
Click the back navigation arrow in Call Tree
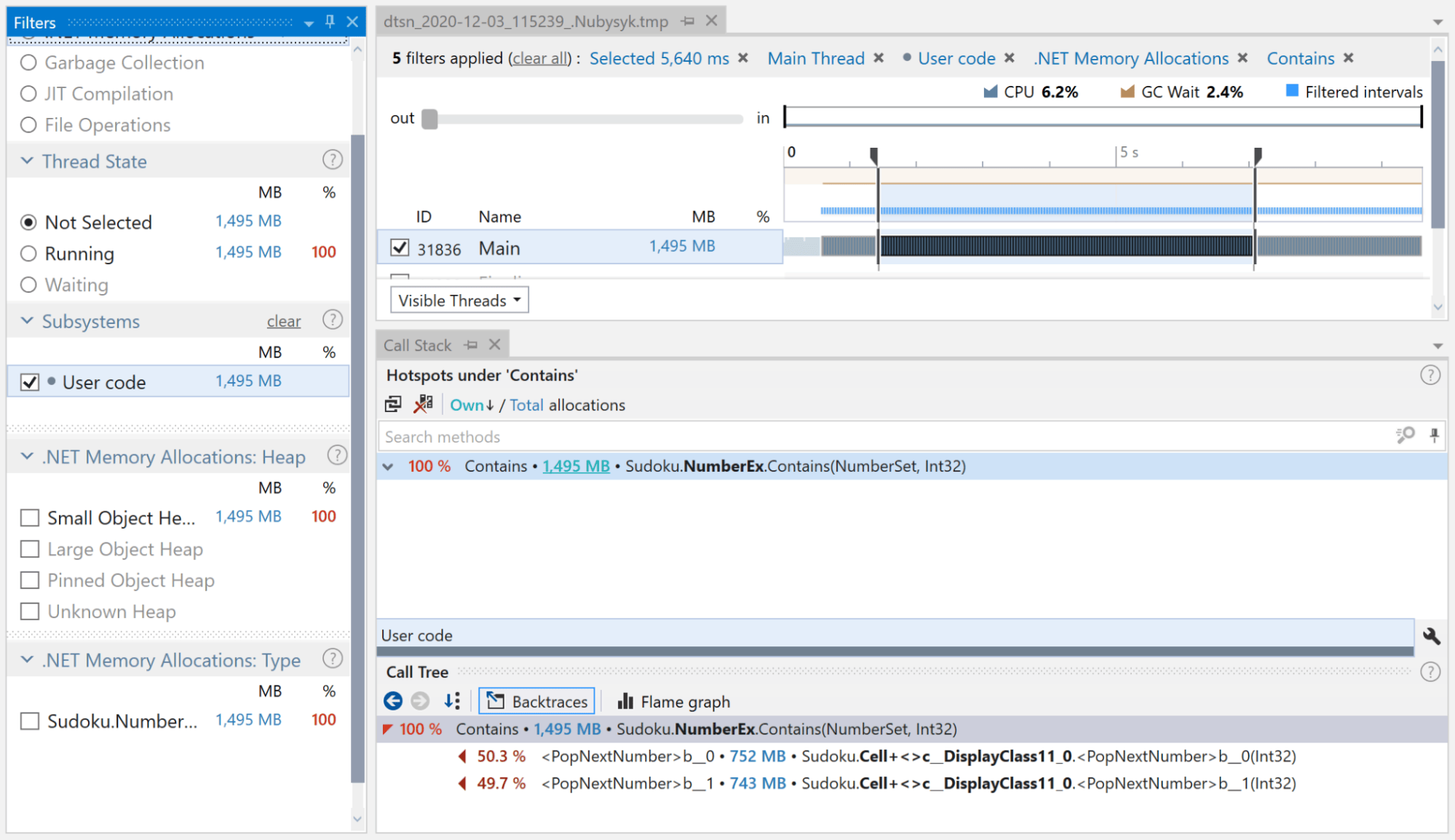(393, 701)
